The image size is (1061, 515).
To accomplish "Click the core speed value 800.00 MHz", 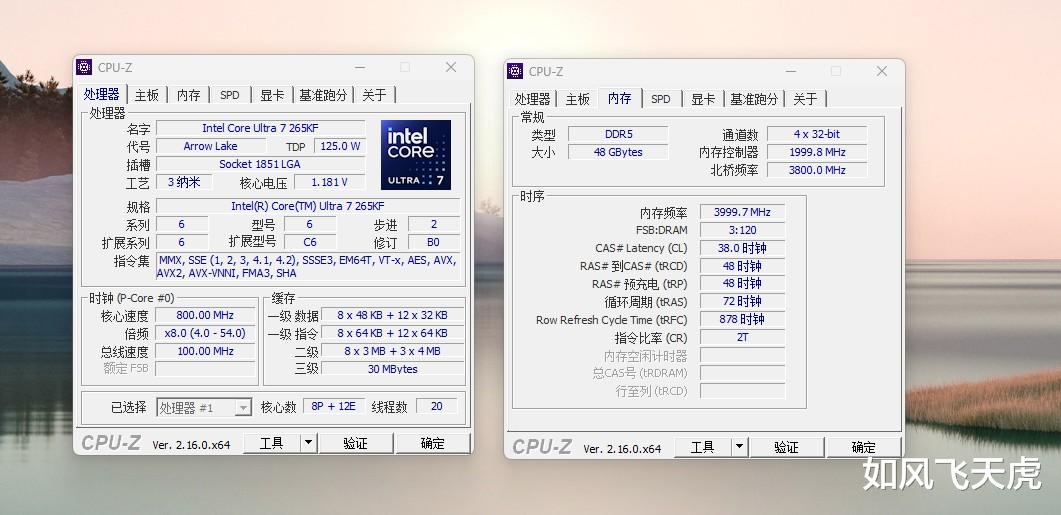I will (205, 315).
